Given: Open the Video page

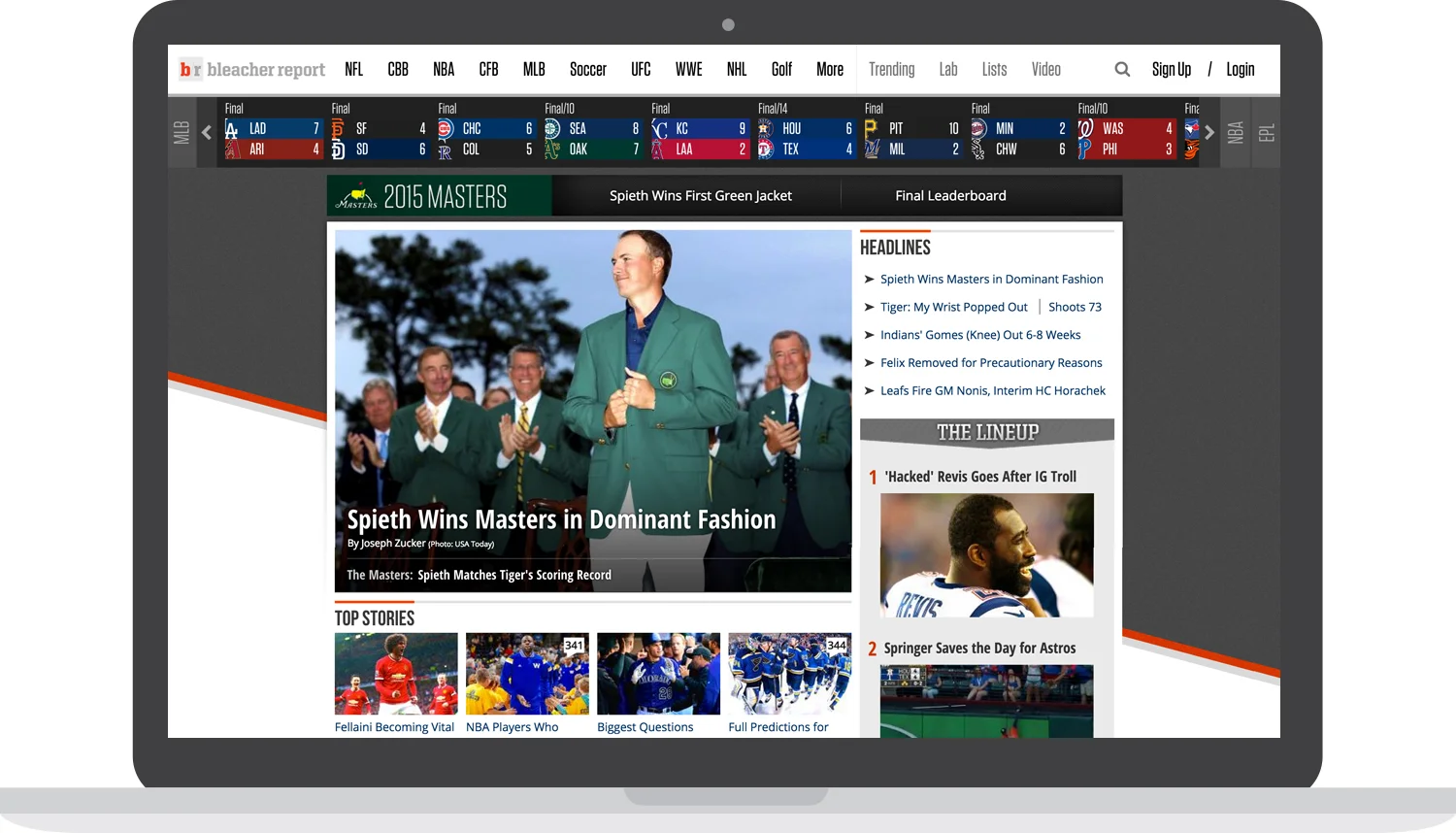Looking at the screenshot, I should point(1046,69).
